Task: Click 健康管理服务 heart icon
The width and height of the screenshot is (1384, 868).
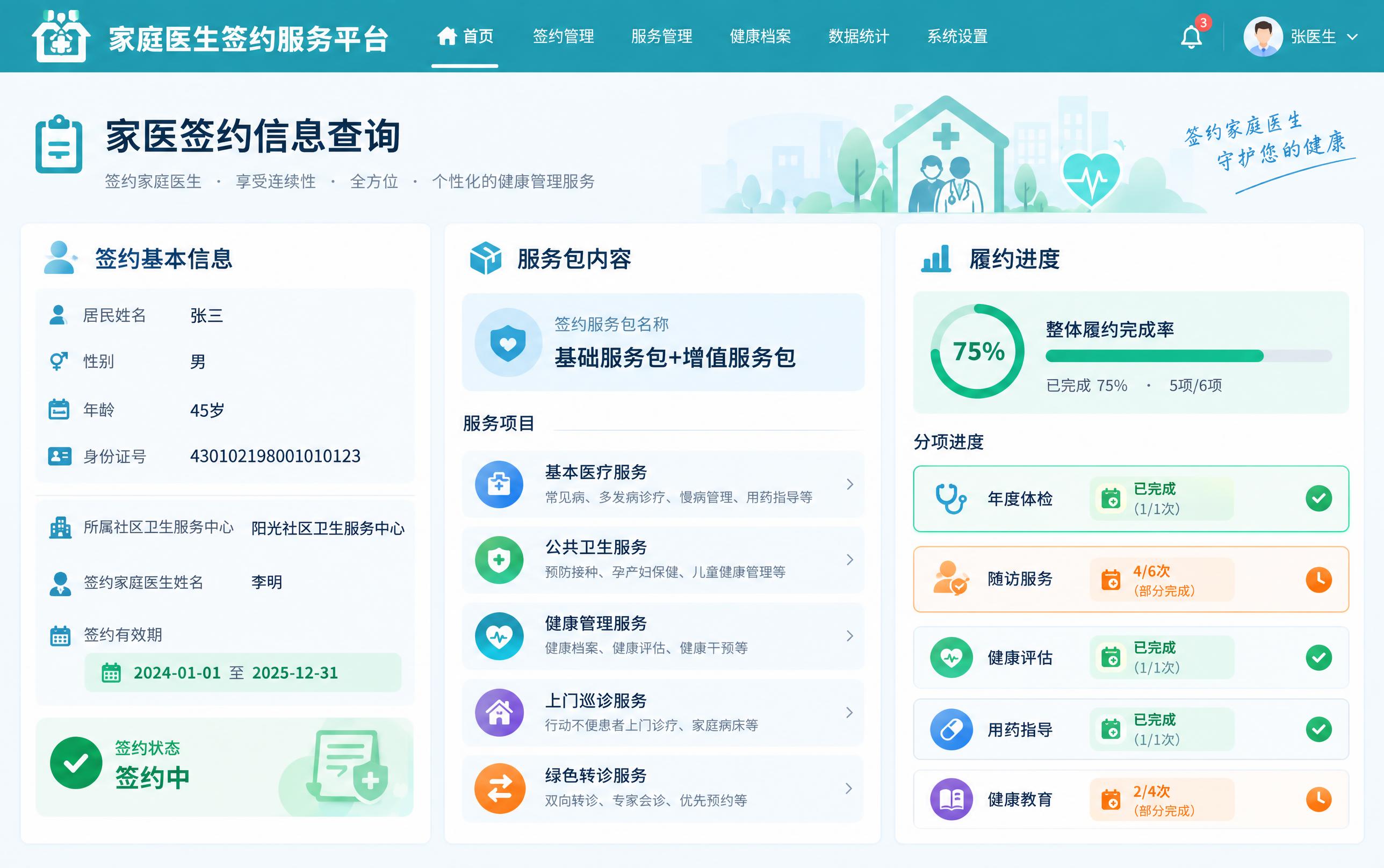Action: coord(499,636)
